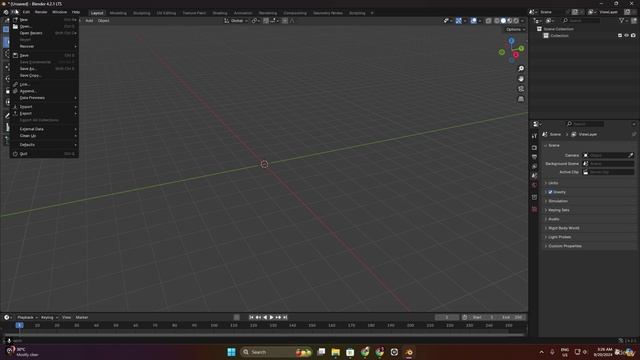Choose Save As in File menu
The width and height of the screenshot is (640, 360).
pos(44,69)
